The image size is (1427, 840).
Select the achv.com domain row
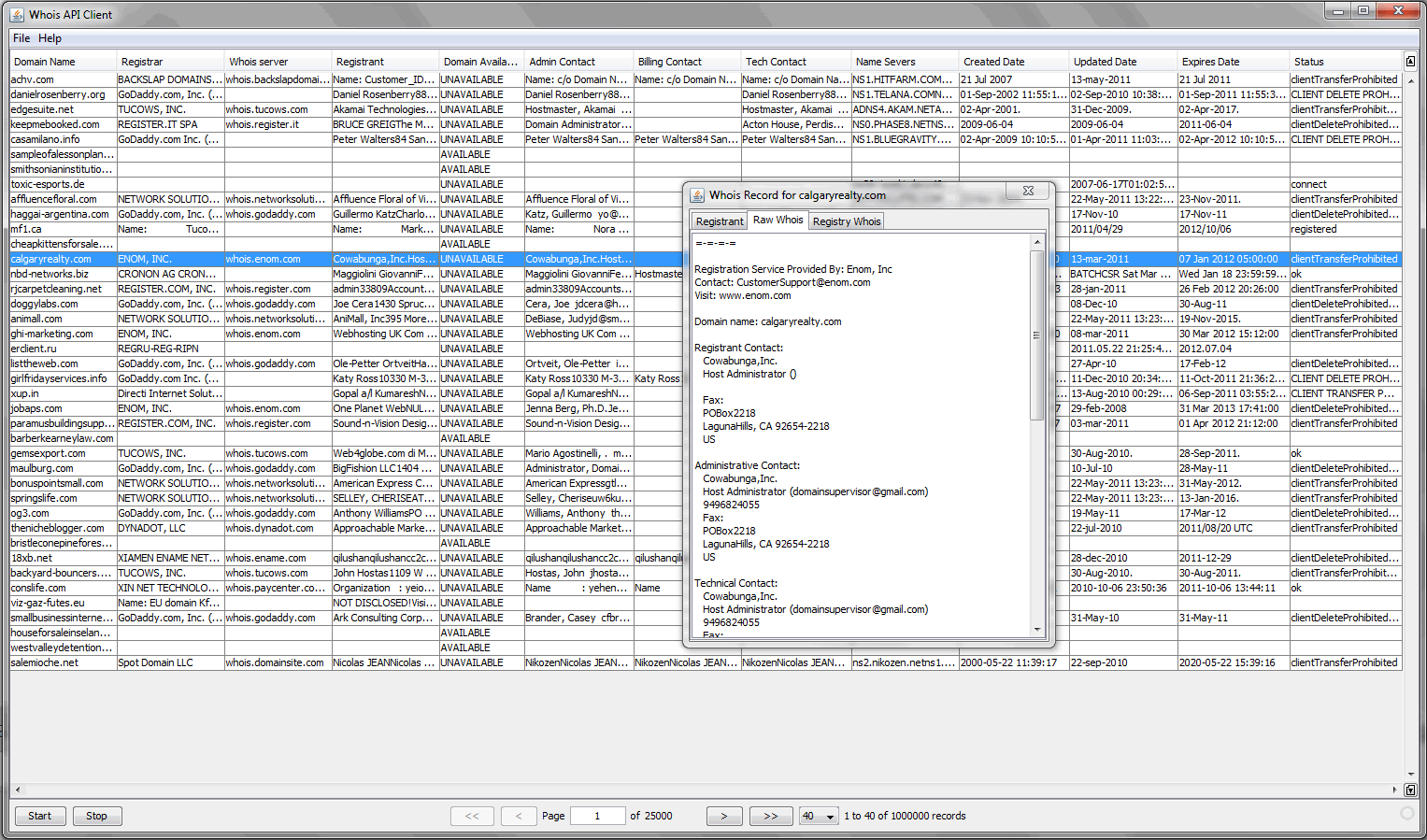click(706, 79)
